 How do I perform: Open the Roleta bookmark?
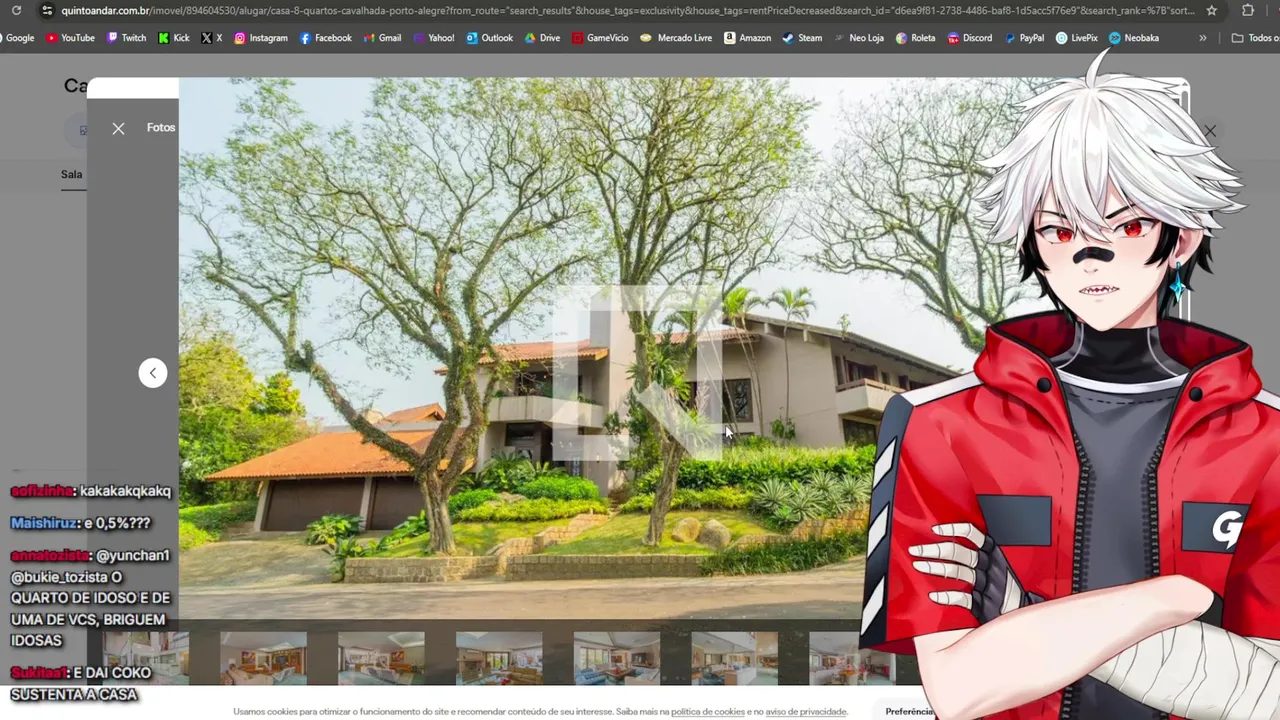pos(915,38)
